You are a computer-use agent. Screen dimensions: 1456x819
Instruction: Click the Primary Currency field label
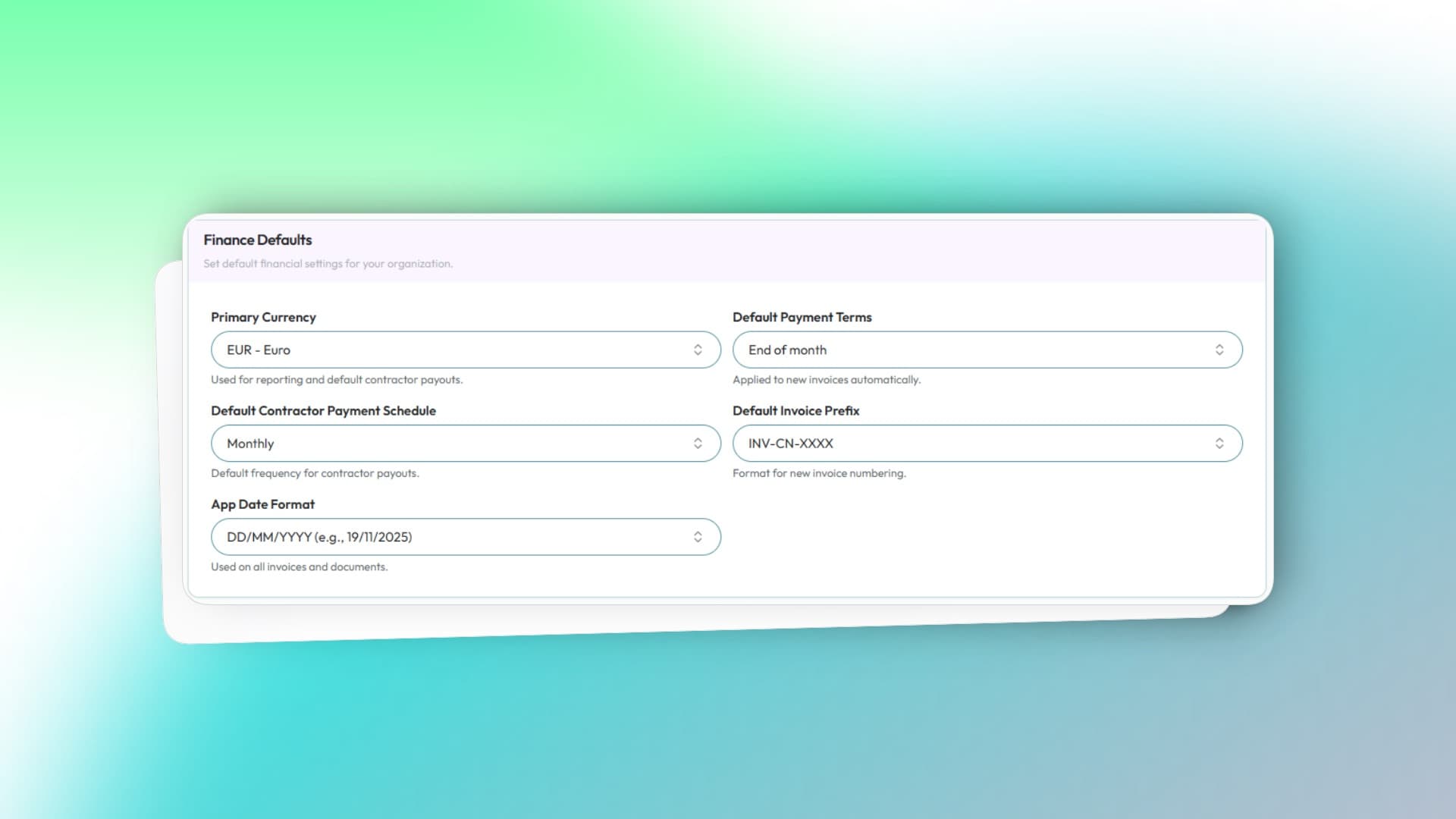pyautogui.click(x=263, y=317)
